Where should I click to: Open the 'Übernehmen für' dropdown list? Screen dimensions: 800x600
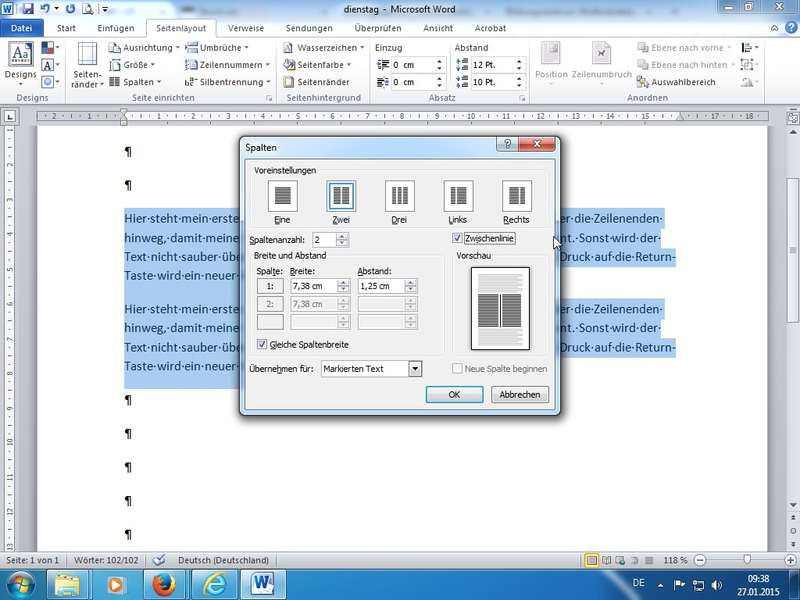coord(415,369)
